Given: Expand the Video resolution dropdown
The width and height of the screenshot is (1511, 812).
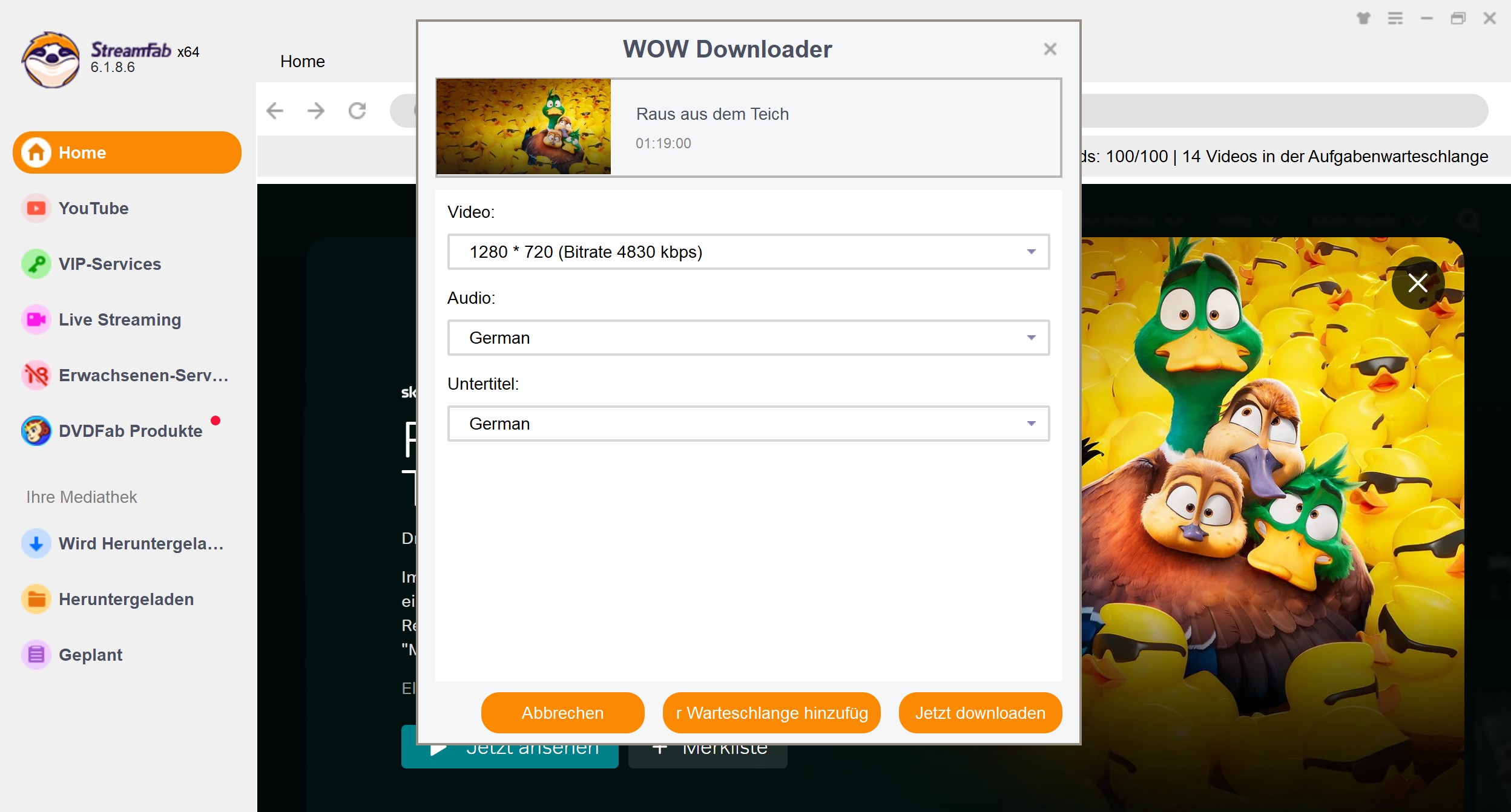Looking at the screenshot, I should pyautogui.click(x=1030, y=252).
